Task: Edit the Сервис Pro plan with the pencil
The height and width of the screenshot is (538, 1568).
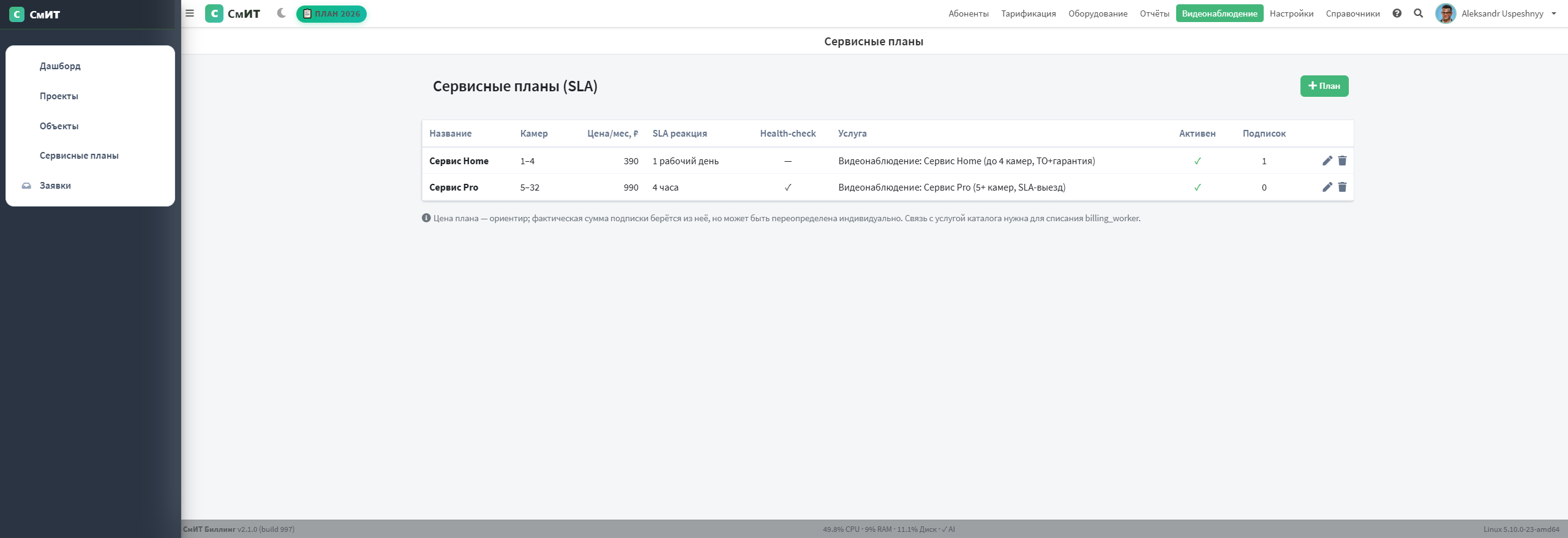Action: click(x=1327, y=187)
